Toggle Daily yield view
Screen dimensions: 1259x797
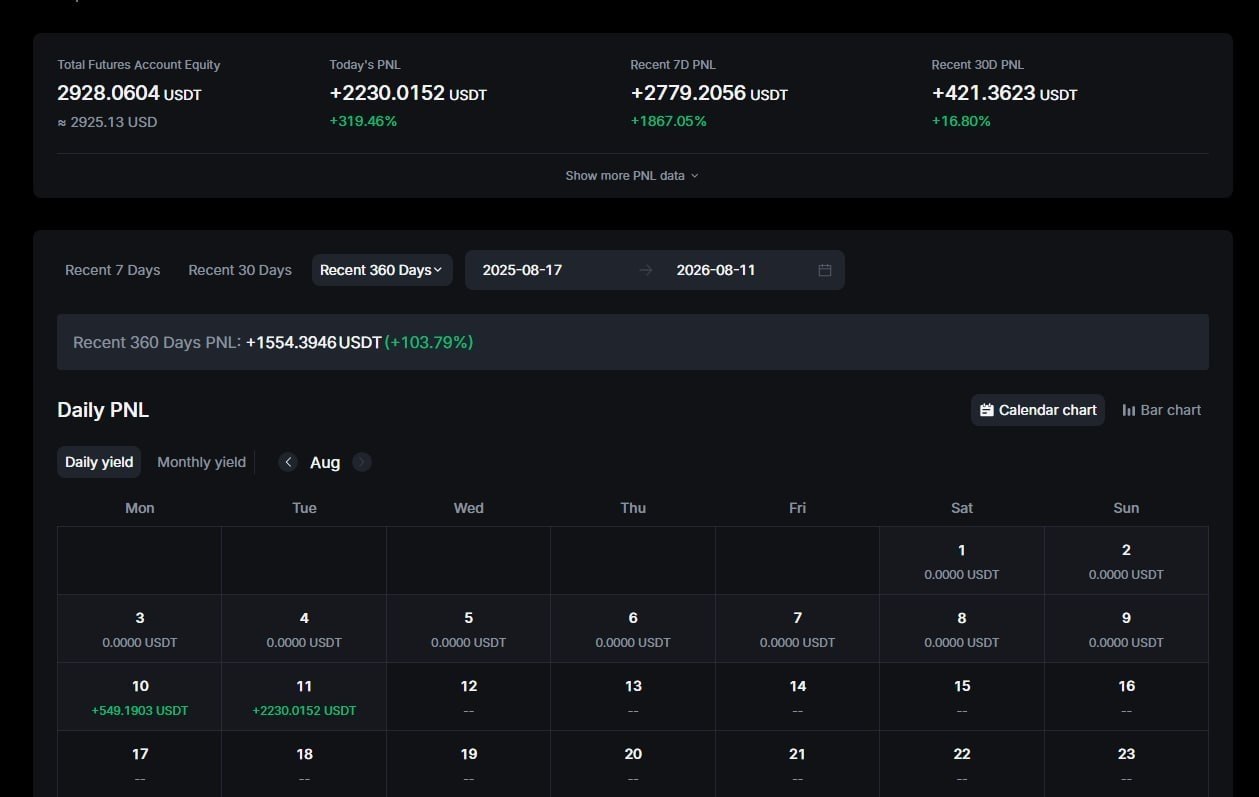click(99, 462)
